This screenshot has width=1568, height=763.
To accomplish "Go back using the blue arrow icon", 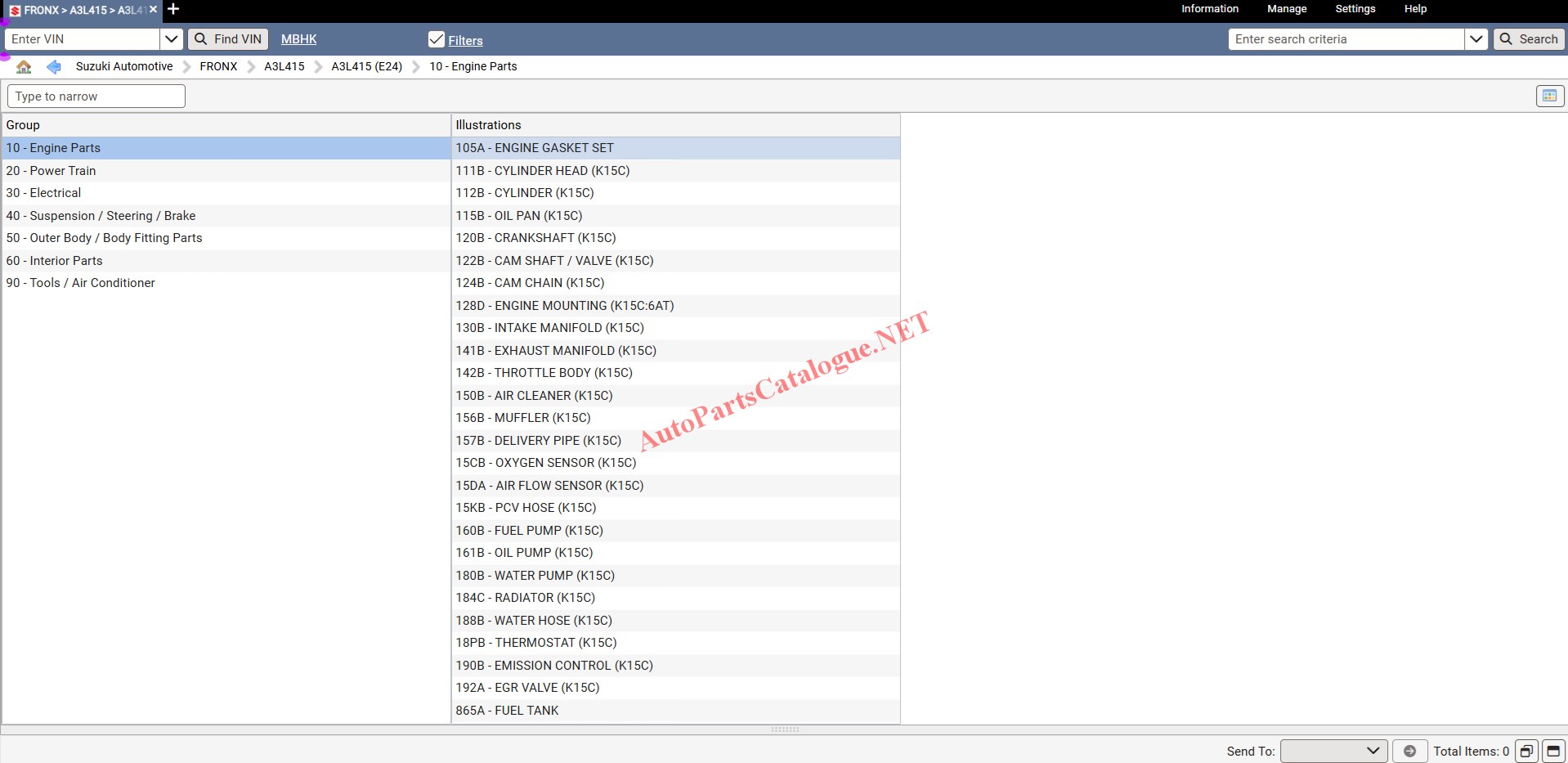I will pyautogui.click(x=54, y=67).
